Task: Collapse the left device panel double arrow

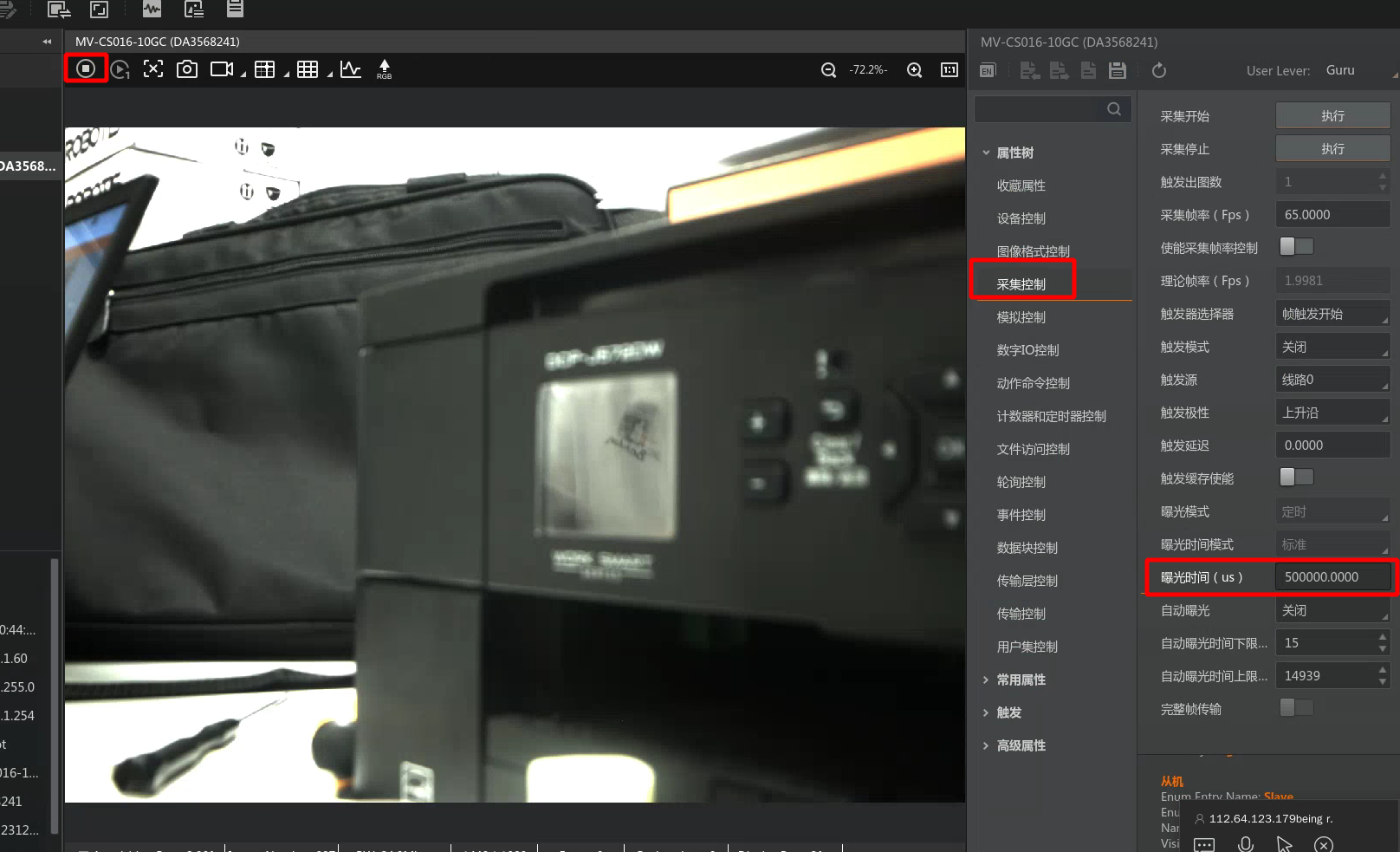Action: [47, 42]
